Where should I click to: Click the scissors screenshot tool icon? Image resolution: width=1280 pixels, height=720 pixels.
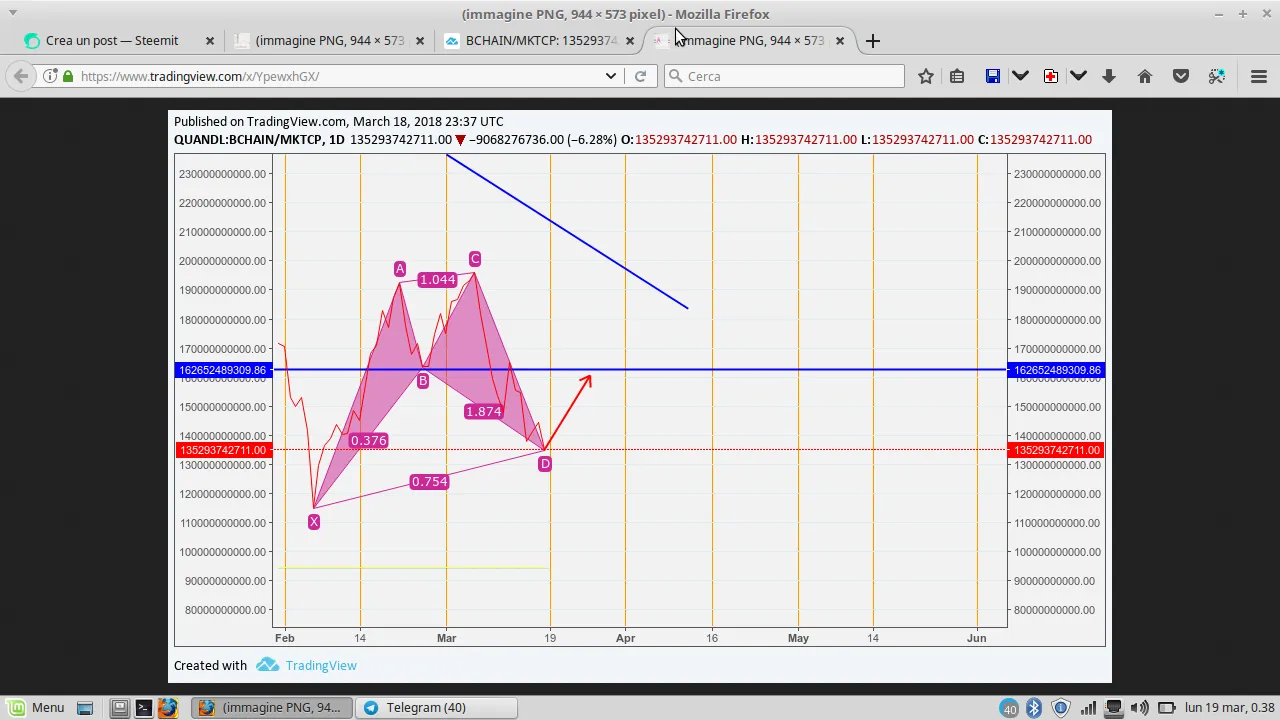point(1217,76)
